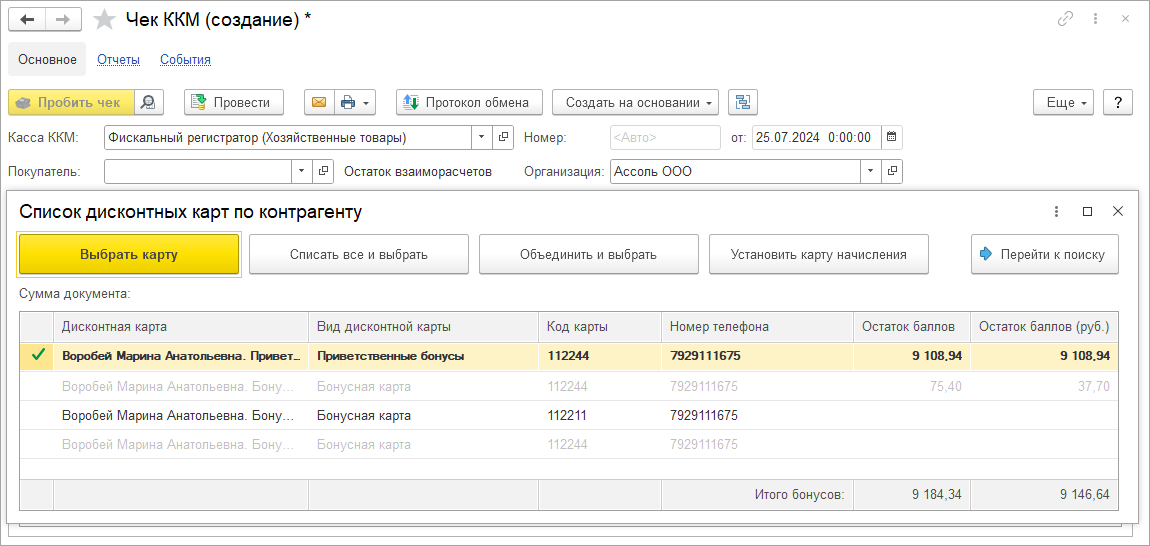
Task: Open the Касса ККМ form button
Action: [x=504, y=137]
